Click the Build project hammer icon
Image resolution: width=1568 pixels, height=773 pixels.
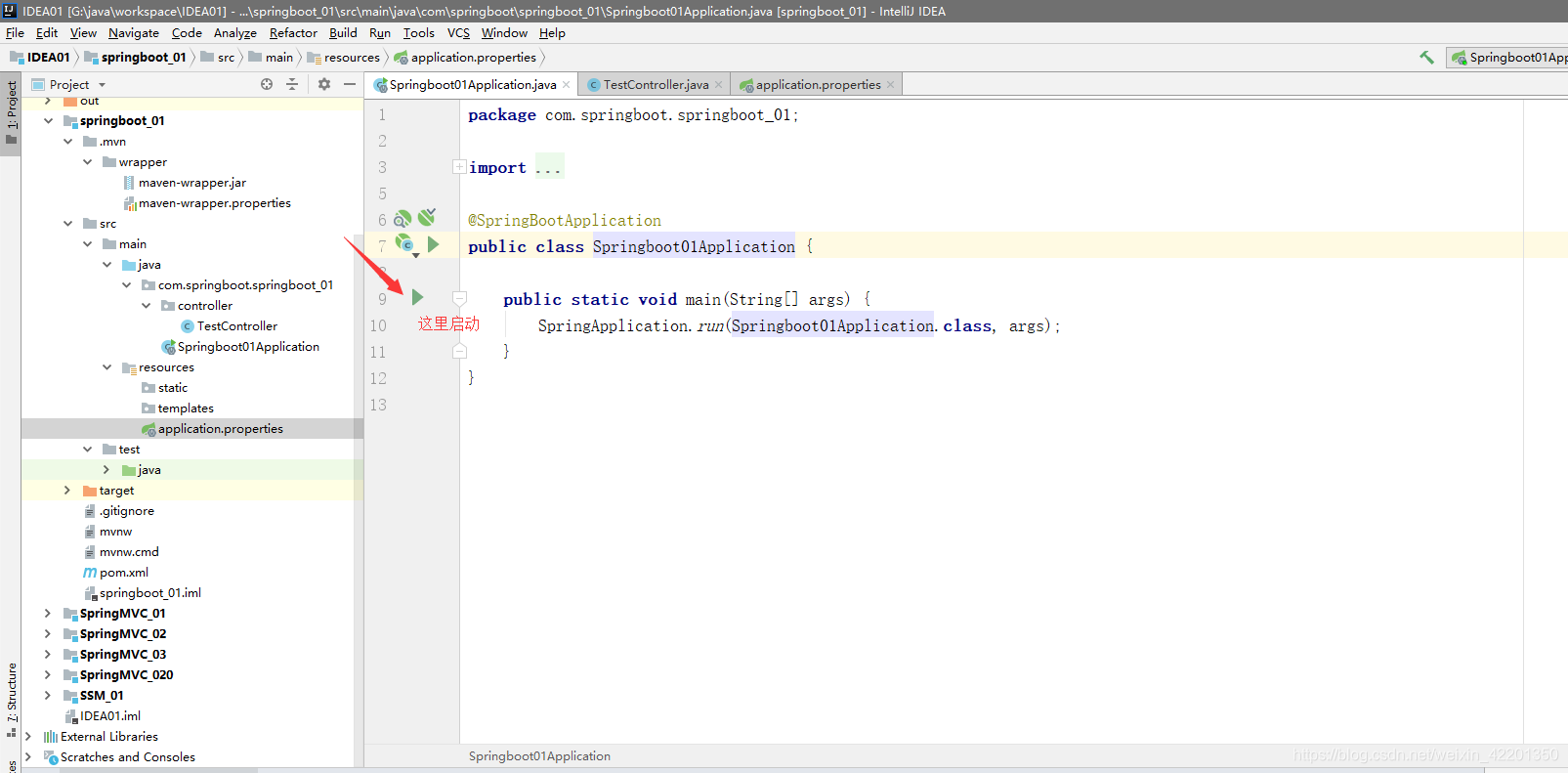[x=1426, y=58]
